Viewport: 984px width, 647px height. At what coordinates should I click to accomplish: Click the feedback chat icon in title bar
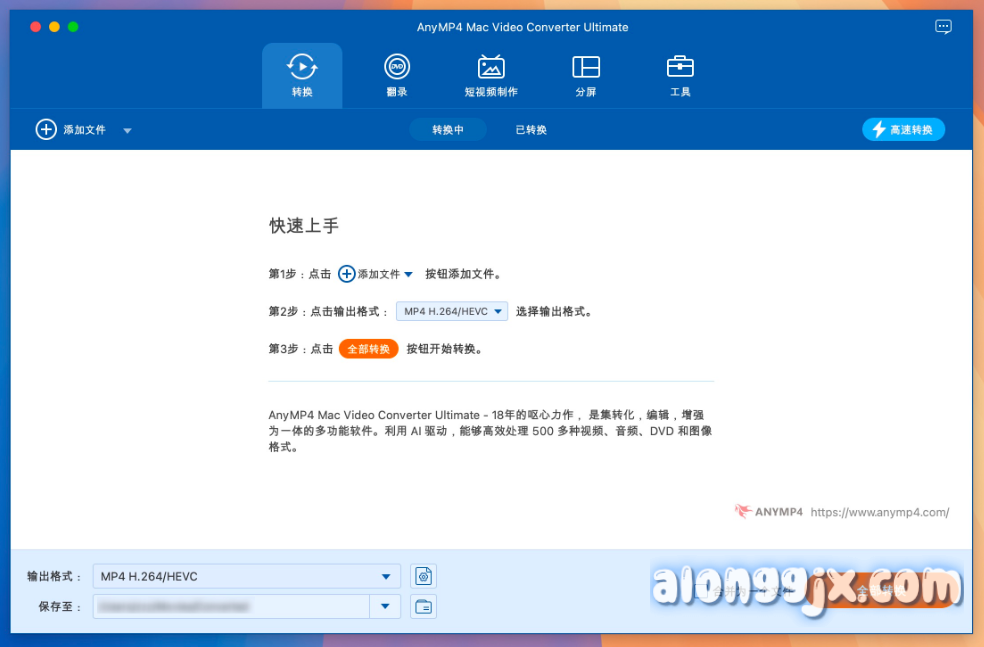pyautogui.click(x=943, y=27)
